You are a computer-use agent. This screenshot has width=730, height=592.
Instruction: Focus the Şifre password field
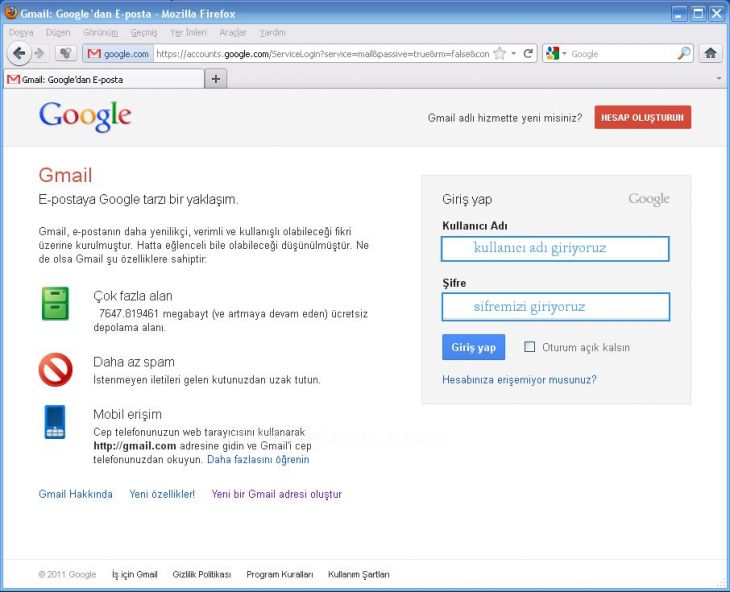coord(555,307)
